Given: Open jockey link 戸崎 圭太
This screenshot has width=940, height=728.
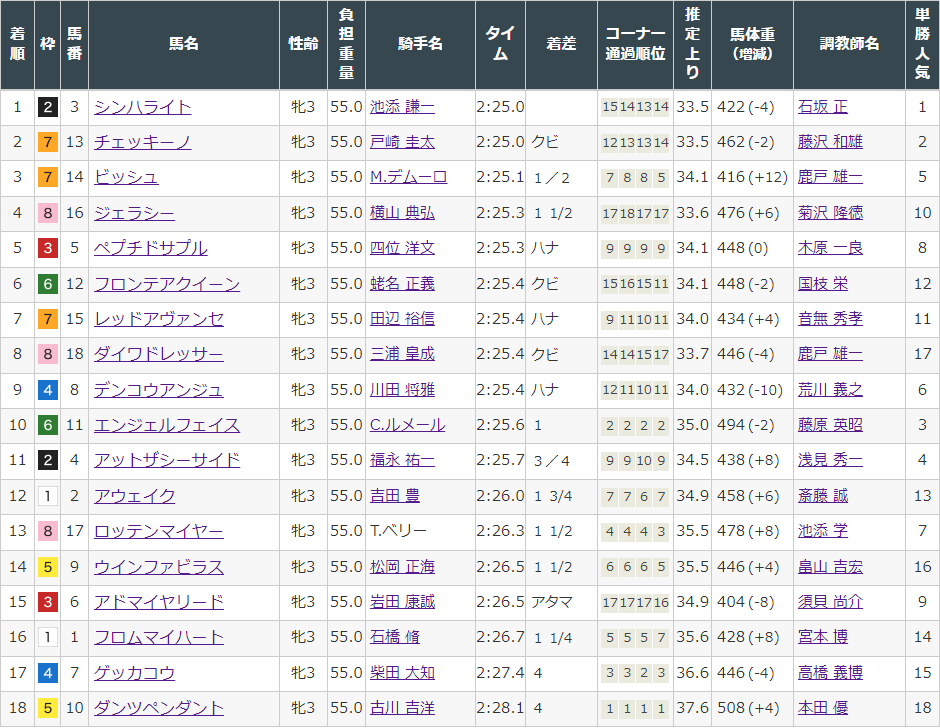Looking at the screenshot, I should pyautogui.click(x=402, y=143).
